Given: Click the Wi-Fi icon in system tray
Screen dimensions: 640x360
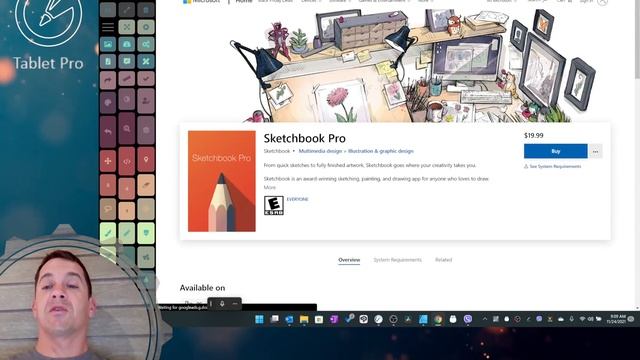Looking at the screenshot, I should click(582, 319).
